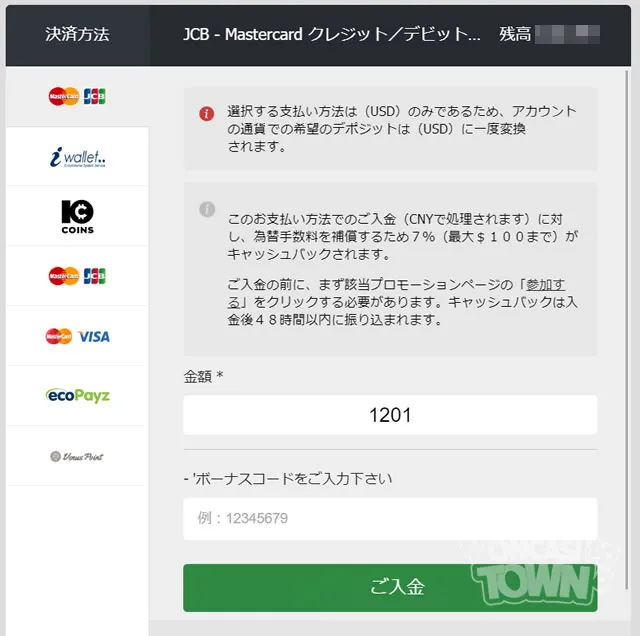Click the blurred 残高 balance amount
Image resolution: width=640 pixels, height=636 pixels.
(x=567, y=35)
